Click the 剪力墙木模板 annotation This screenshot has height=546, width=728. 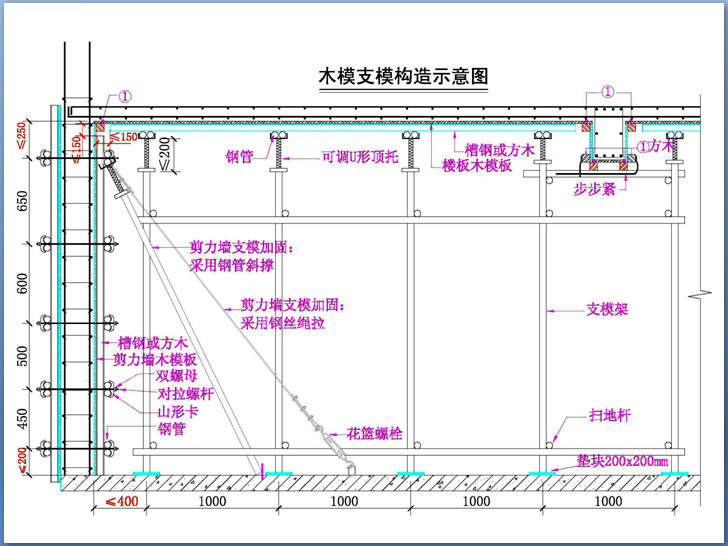coord(154,359)
